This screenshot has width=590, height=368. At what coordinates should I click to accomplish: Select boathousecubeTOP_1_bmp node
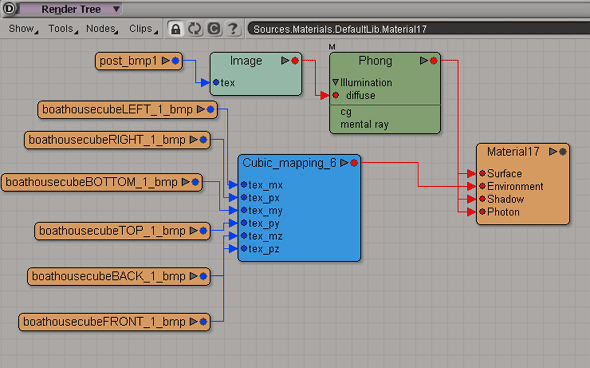[x=122, y=231]
